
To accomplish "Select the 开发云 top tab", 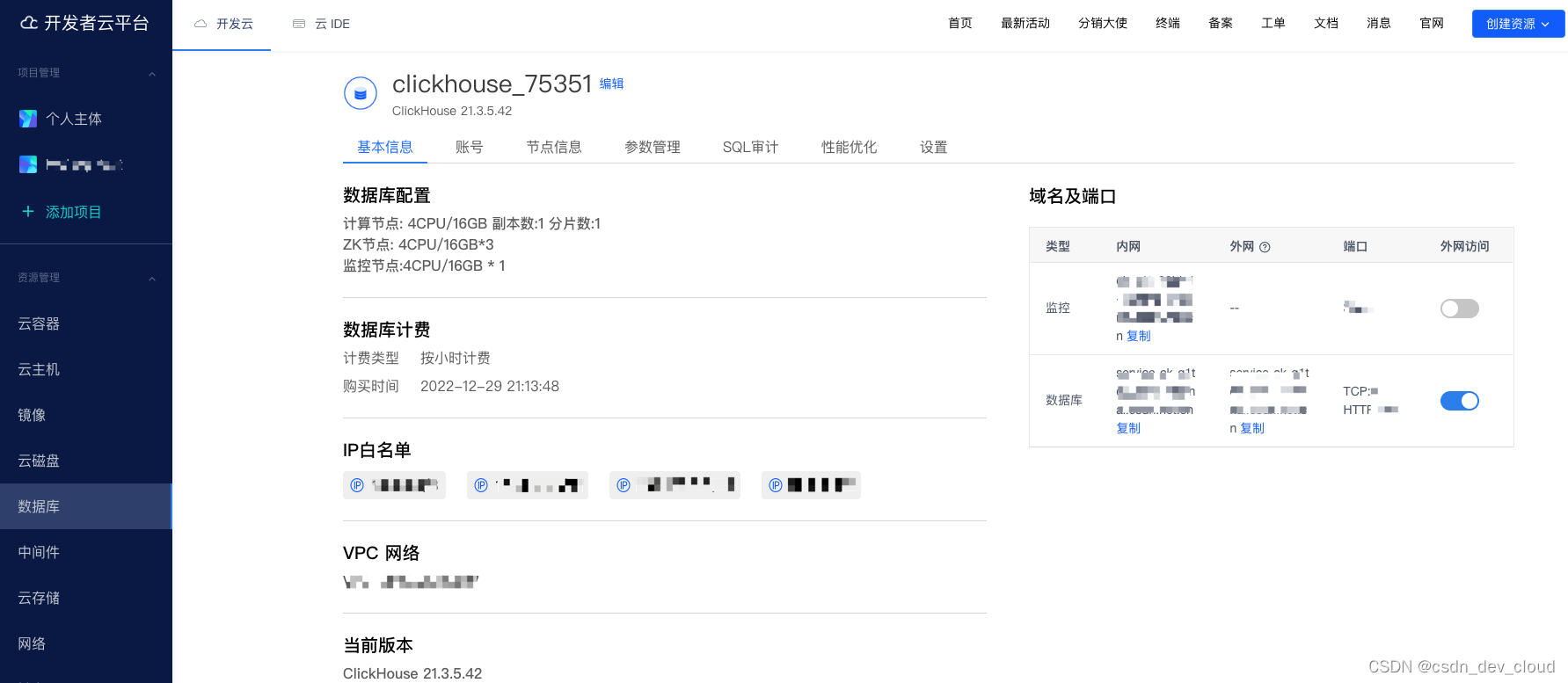I will pyautogui.click(x=222, y=24).
